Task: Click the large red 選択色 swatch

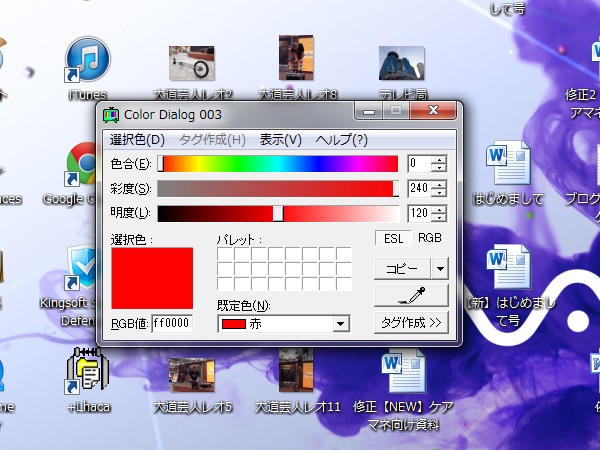Action: [x=152, y=278]
